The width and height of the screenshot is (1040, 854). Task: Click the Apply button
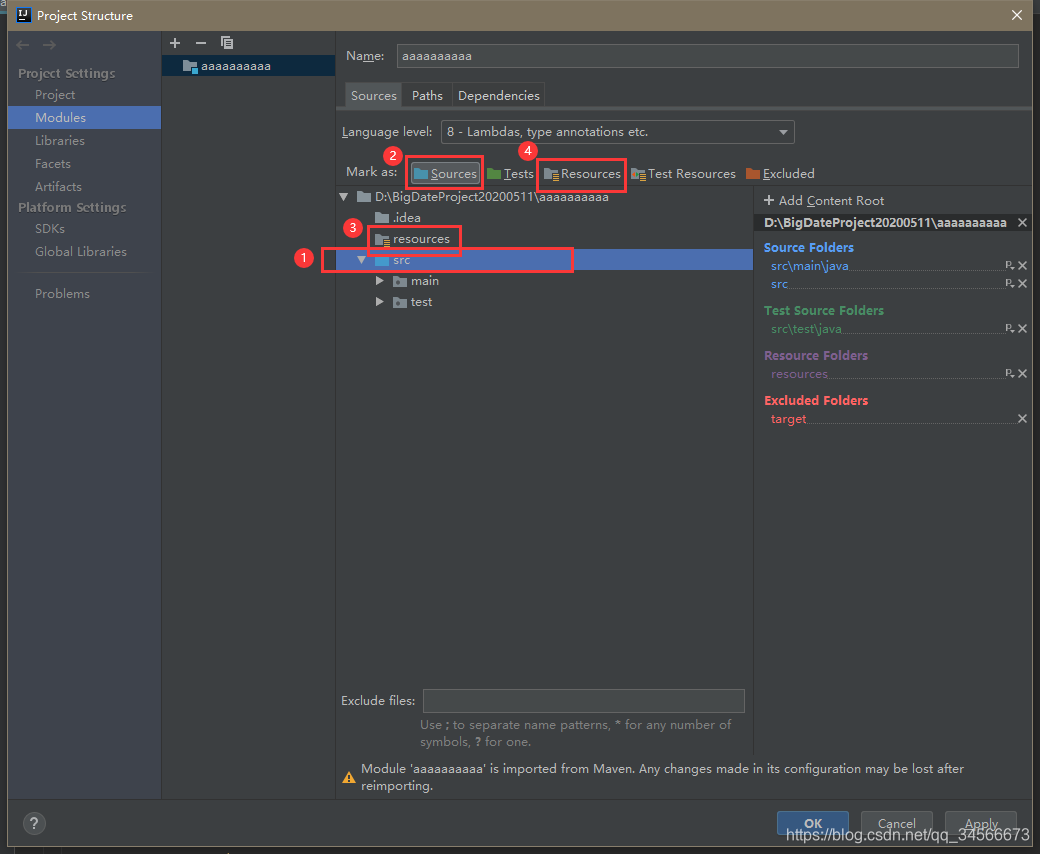981,824
